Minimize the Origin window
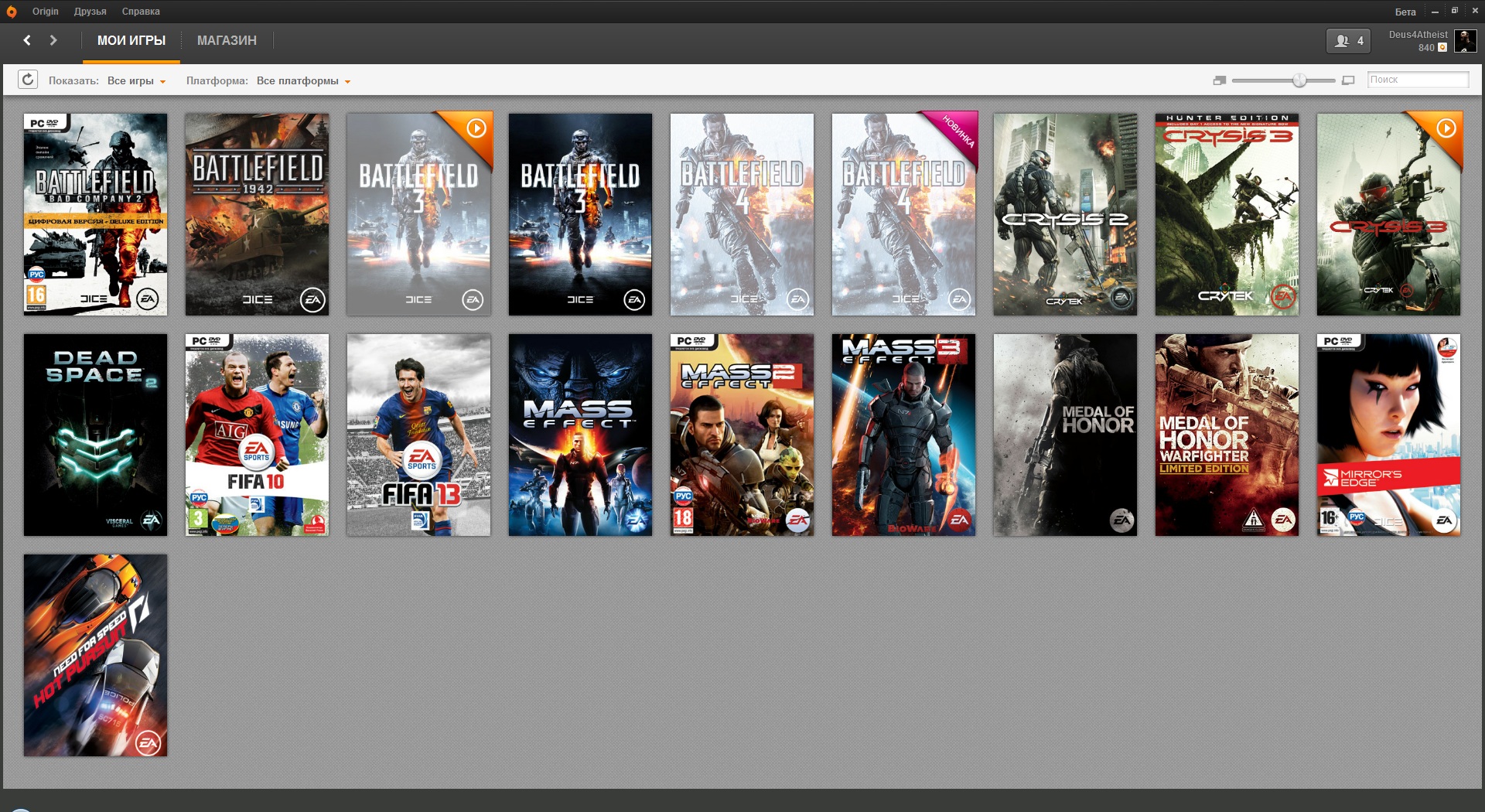 coord(1435,12)
